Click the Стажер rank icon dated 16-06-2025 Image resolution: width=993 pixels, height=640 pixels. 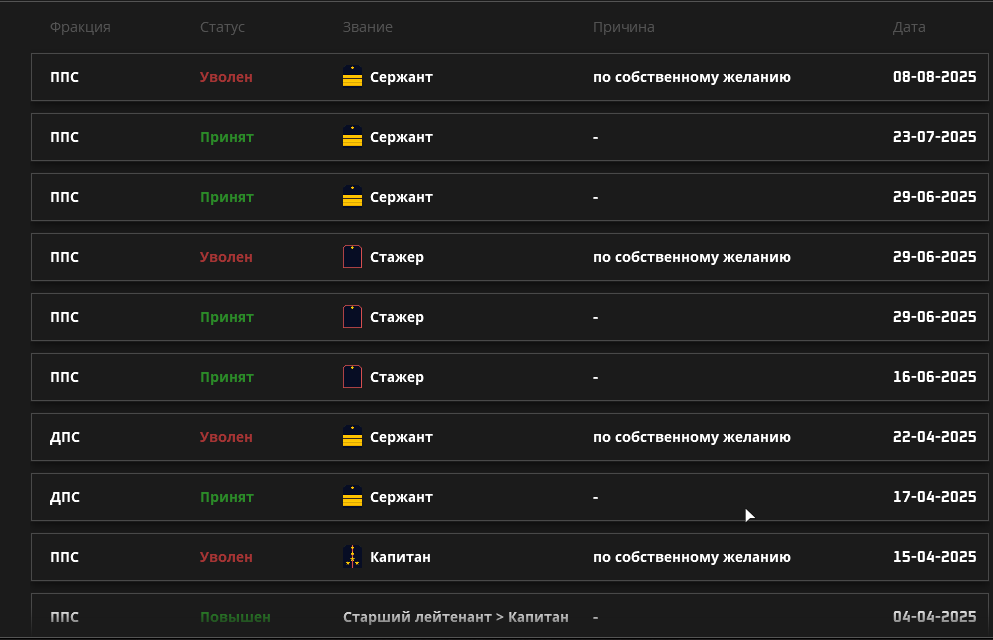(x=352, y=377)
